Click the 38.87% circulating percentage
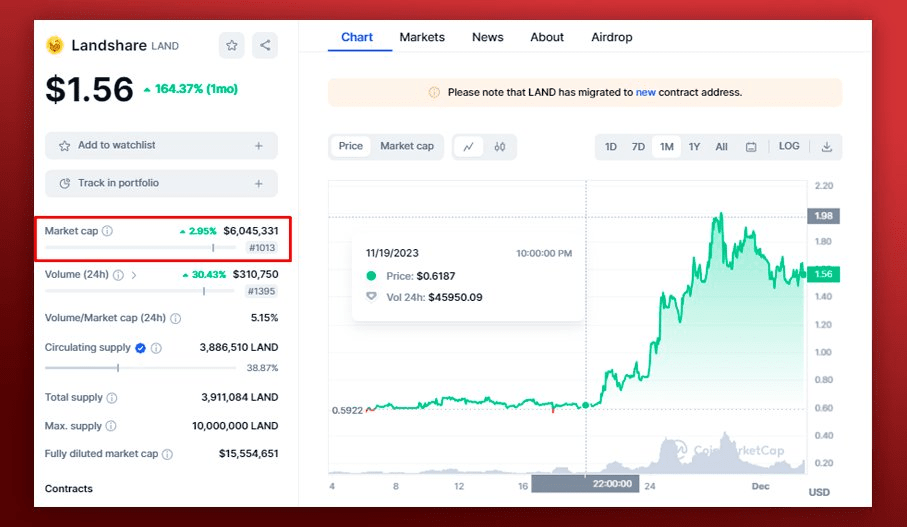The height and width of the screenshot is (527, 907). click(x=262, y=368)
